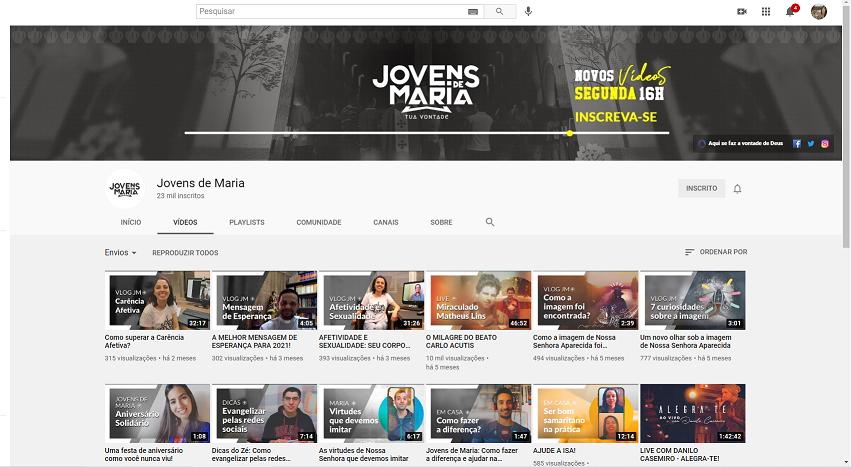Open the Instagram link on channel banner
Viewport: 851px width, 467px height.
(x=825, y=143)
